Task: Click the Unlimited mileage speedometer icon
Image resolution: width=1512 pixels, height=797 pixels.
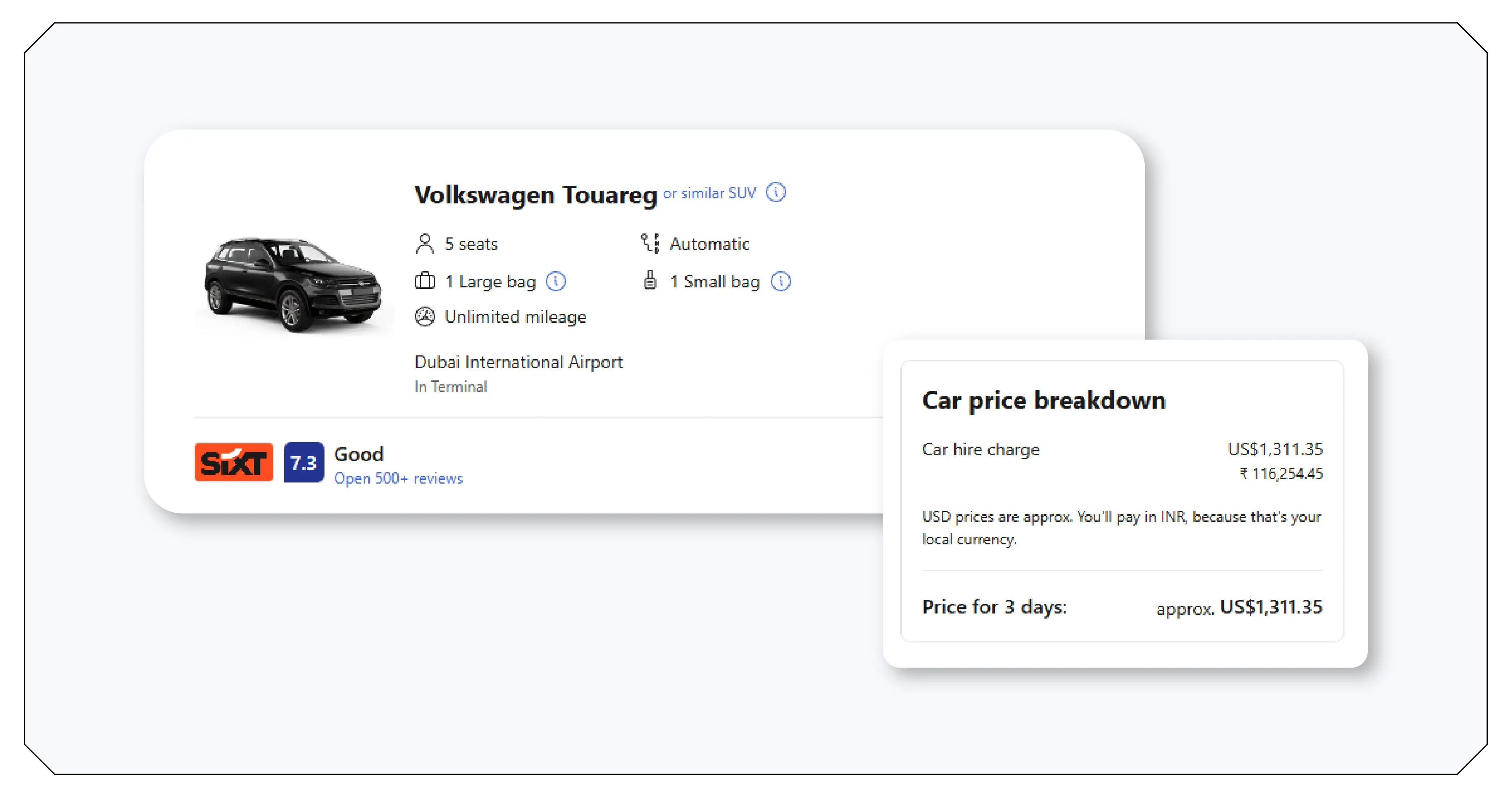Action: click(x=425, y=316)
